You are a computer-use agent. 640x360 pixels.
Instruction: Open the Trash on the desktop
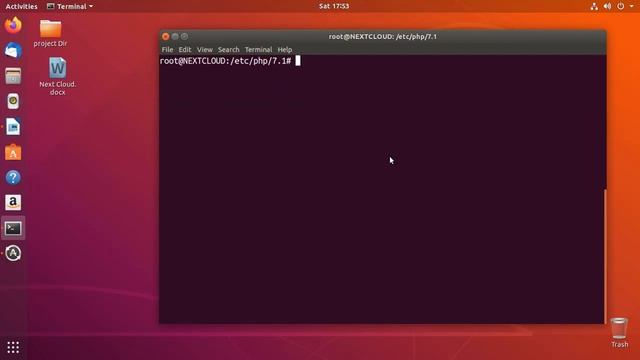619,333
